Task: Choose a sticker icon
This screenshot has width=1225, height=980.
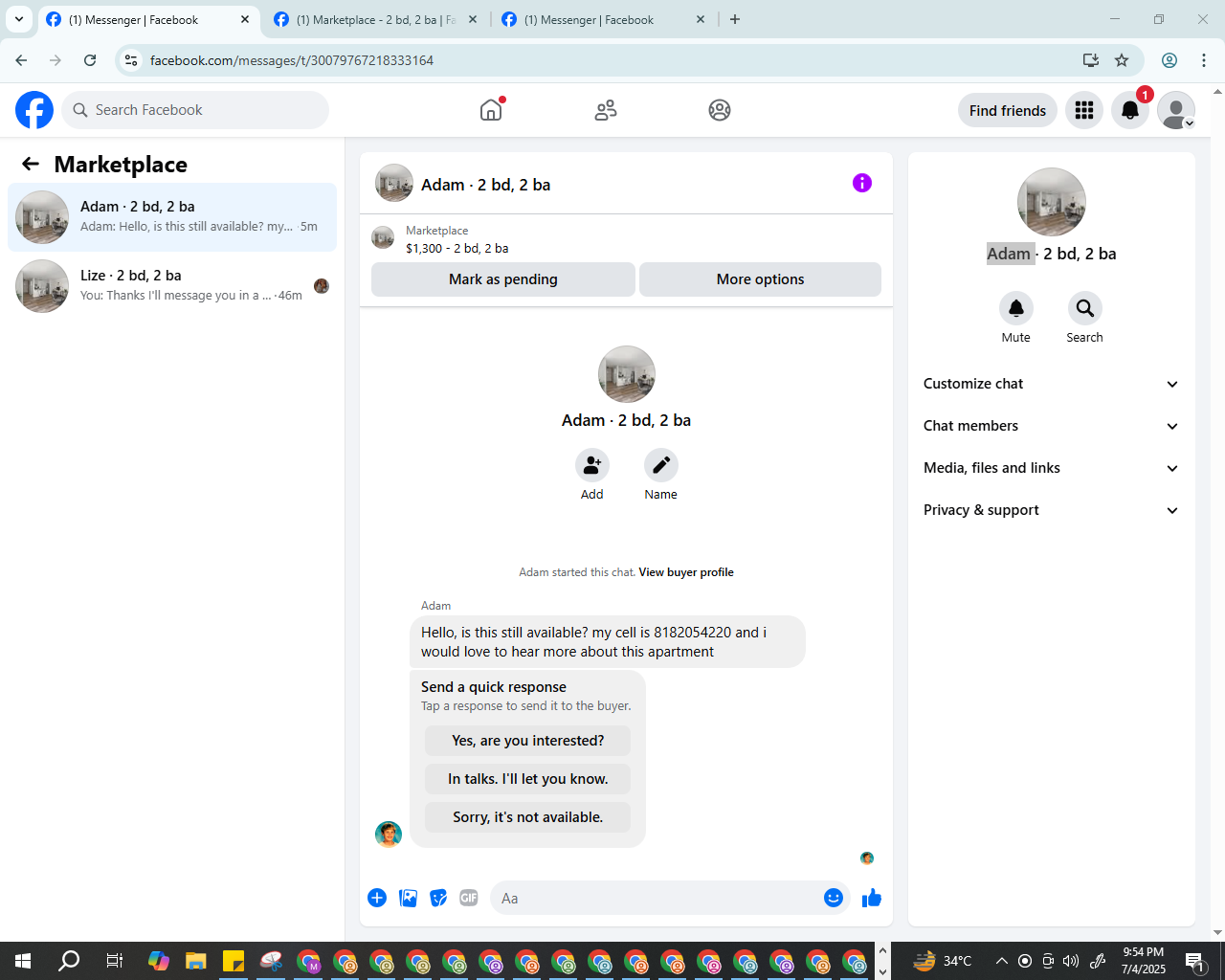Action: (x=438, y=898)
